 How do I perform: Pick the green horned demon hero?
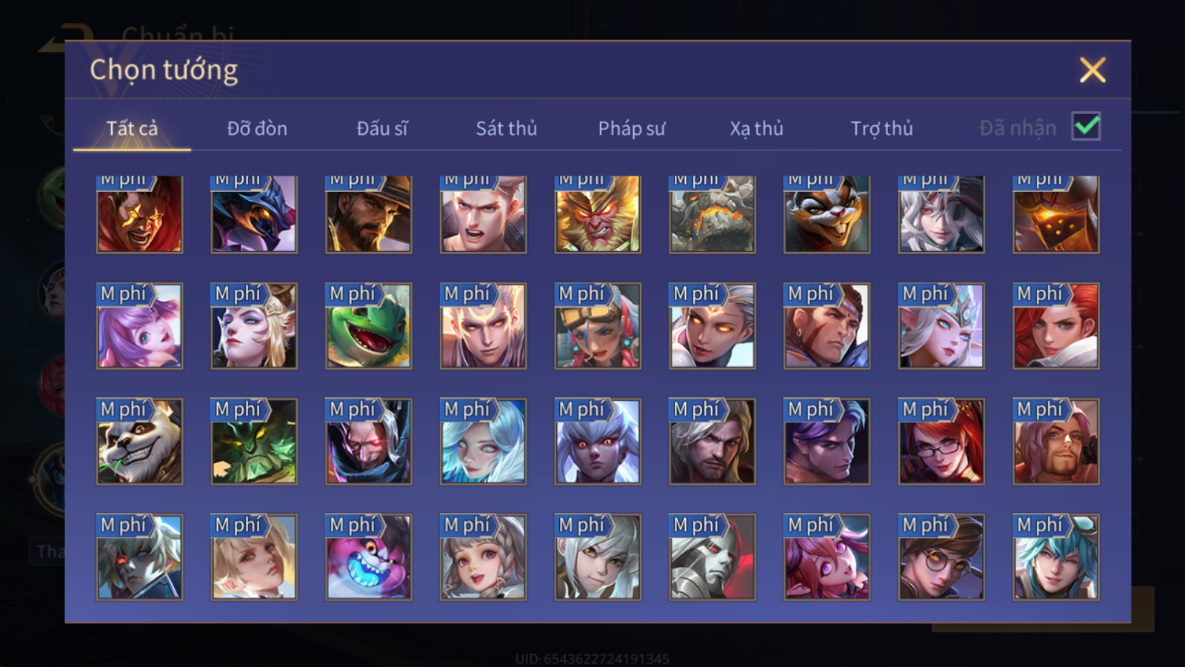pos(254,441)
